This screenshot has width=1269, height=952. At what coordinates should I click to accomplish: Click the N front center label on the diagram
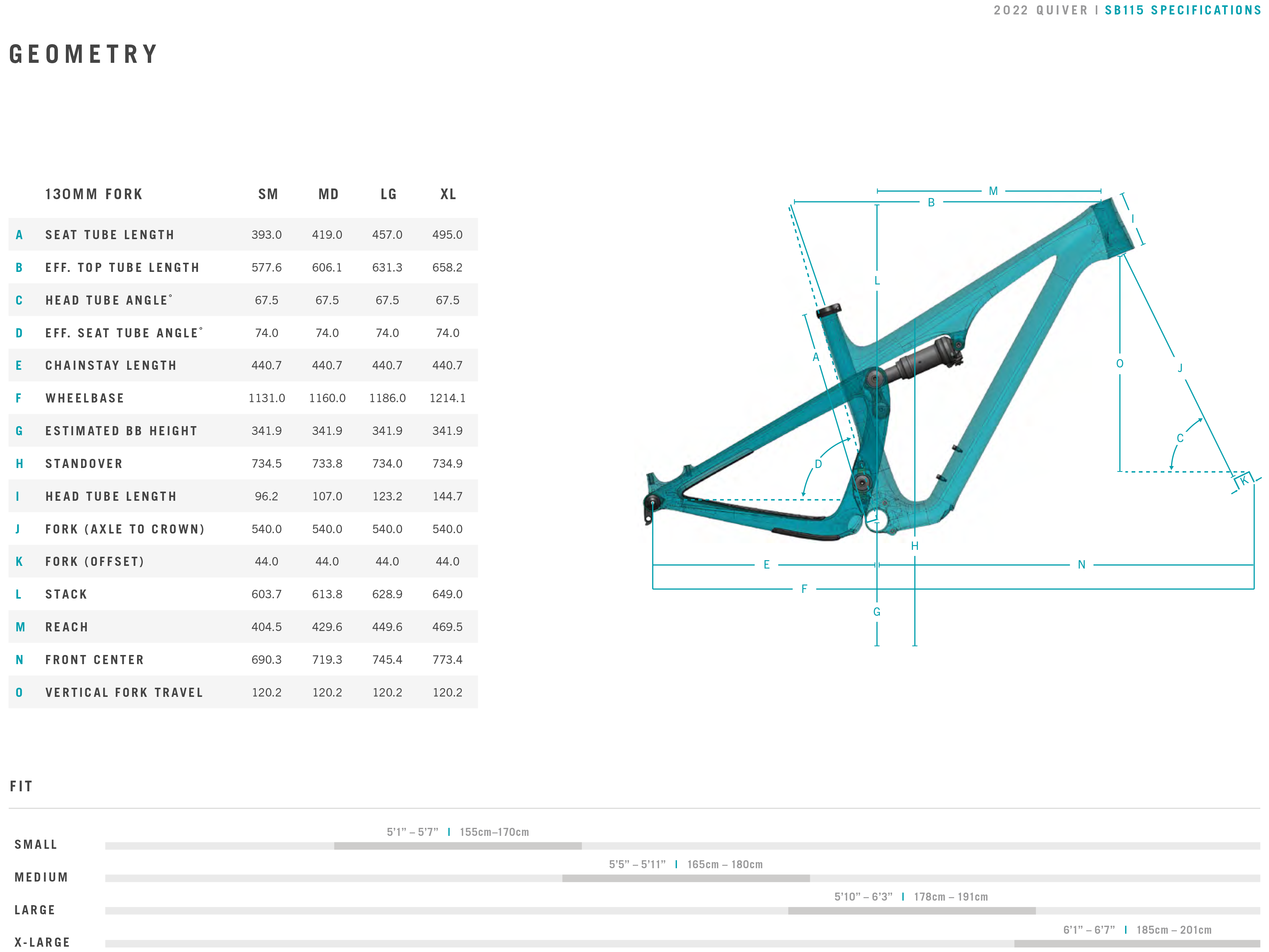click(1081, 565)
